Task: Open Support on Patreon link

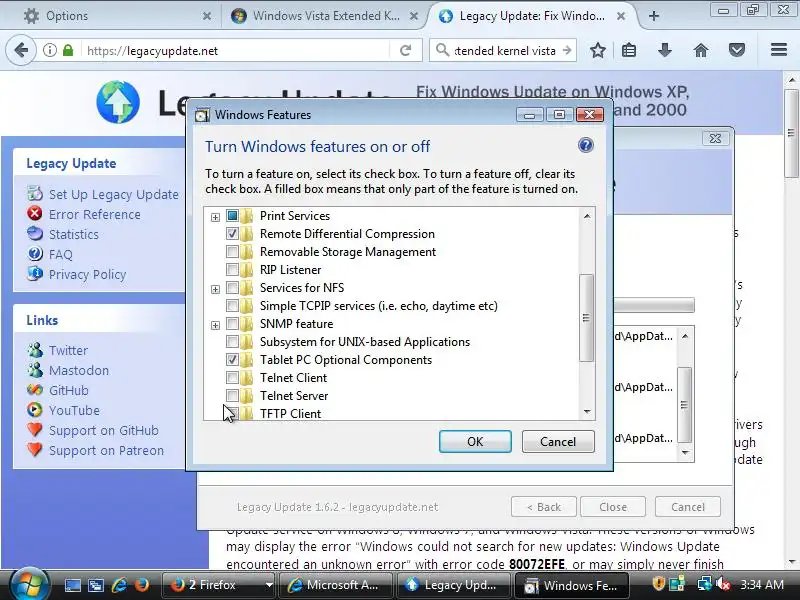Action: pyautogui.click(x=106, y=451)
